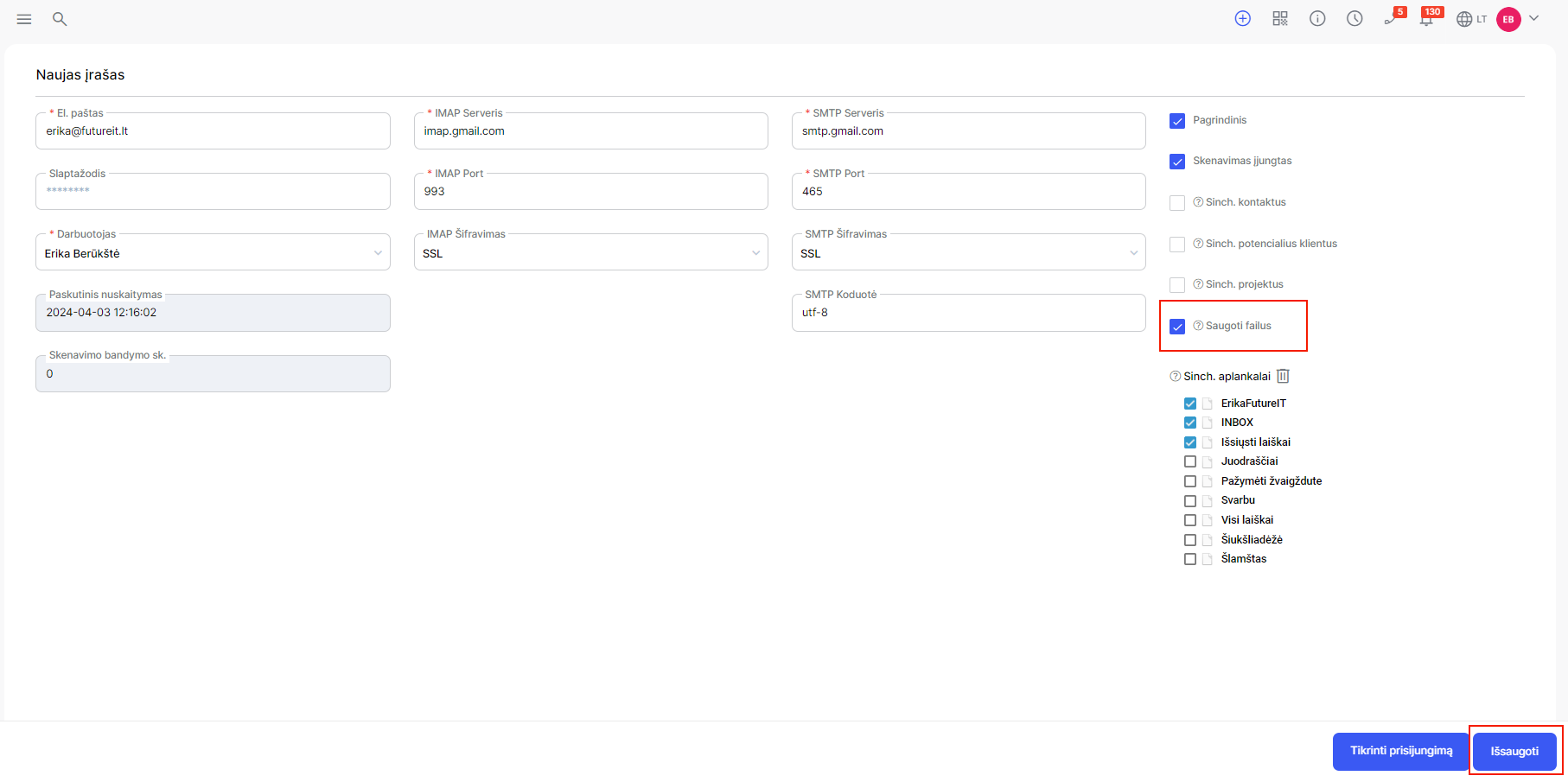This screenshot has height=782, width=1568.
Task: Click the Juodraščiai folder file icon
Action: pyautogui.click(x=1208, y=462)
